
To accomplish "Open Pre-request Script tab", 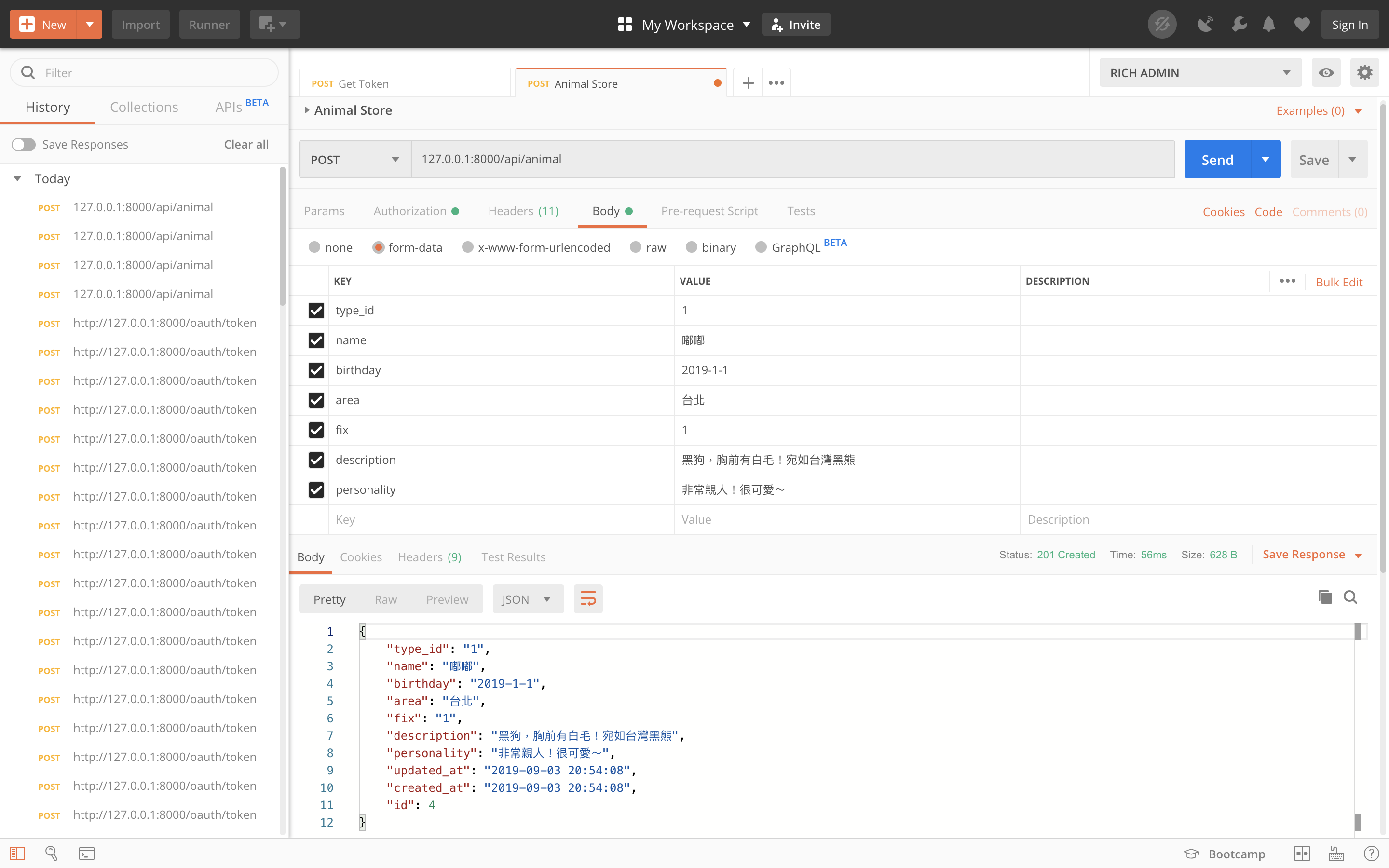I will [709, 211].
